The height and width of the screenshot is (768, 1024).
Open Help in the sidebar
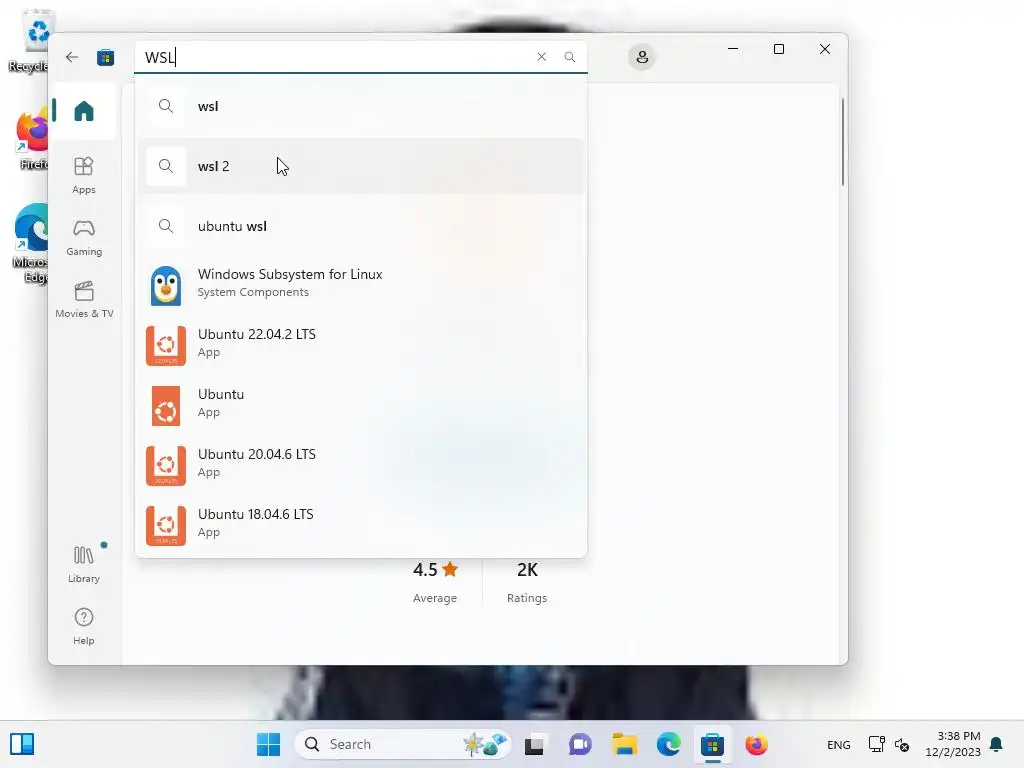(84, 626)
